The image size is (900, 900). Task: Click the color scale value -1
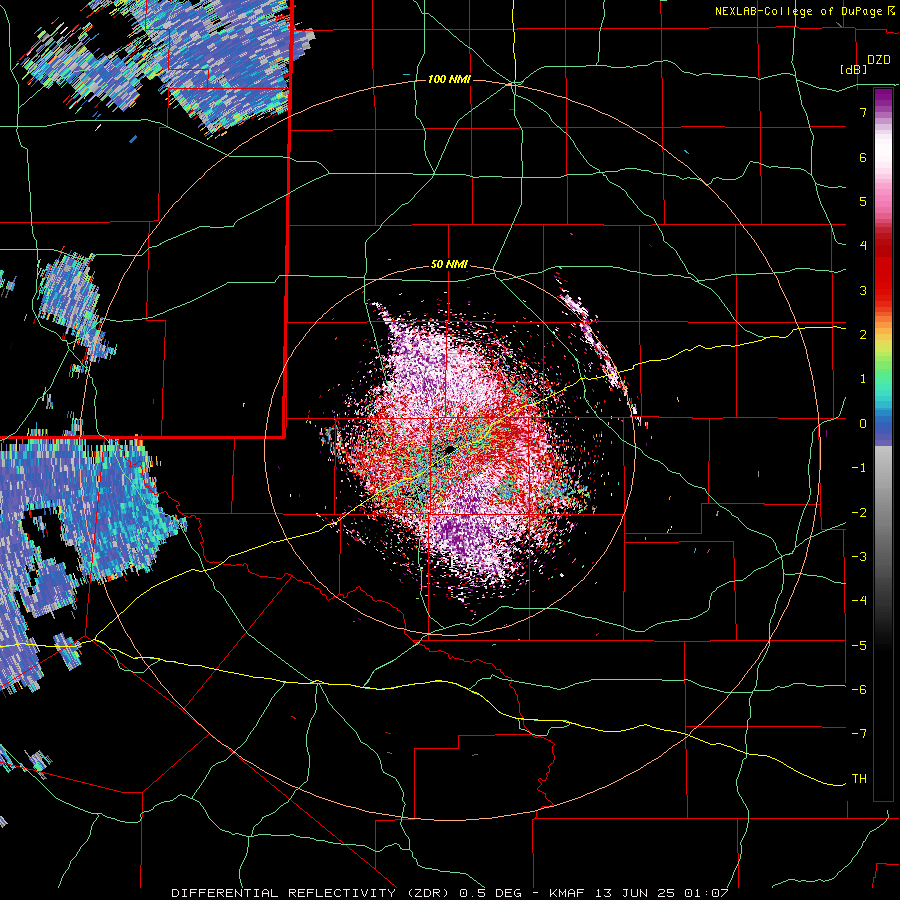859,468
